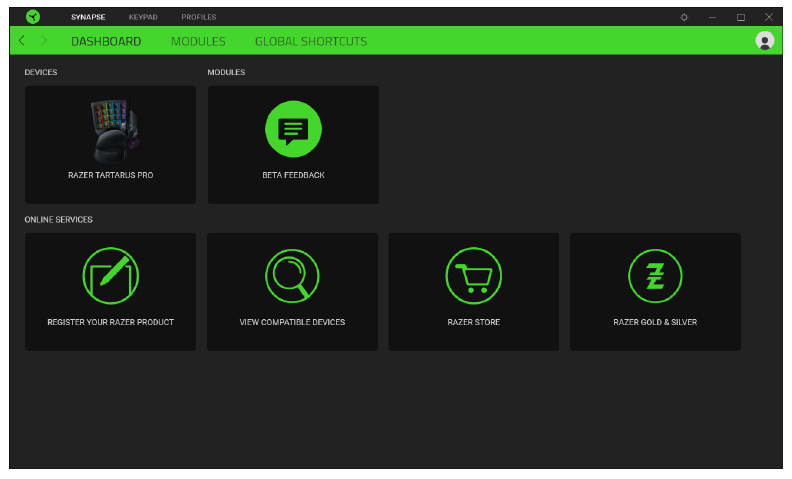This screenshot has height=479, width=792.
Task: Click the Online Services heading
Action: [59, 219]
